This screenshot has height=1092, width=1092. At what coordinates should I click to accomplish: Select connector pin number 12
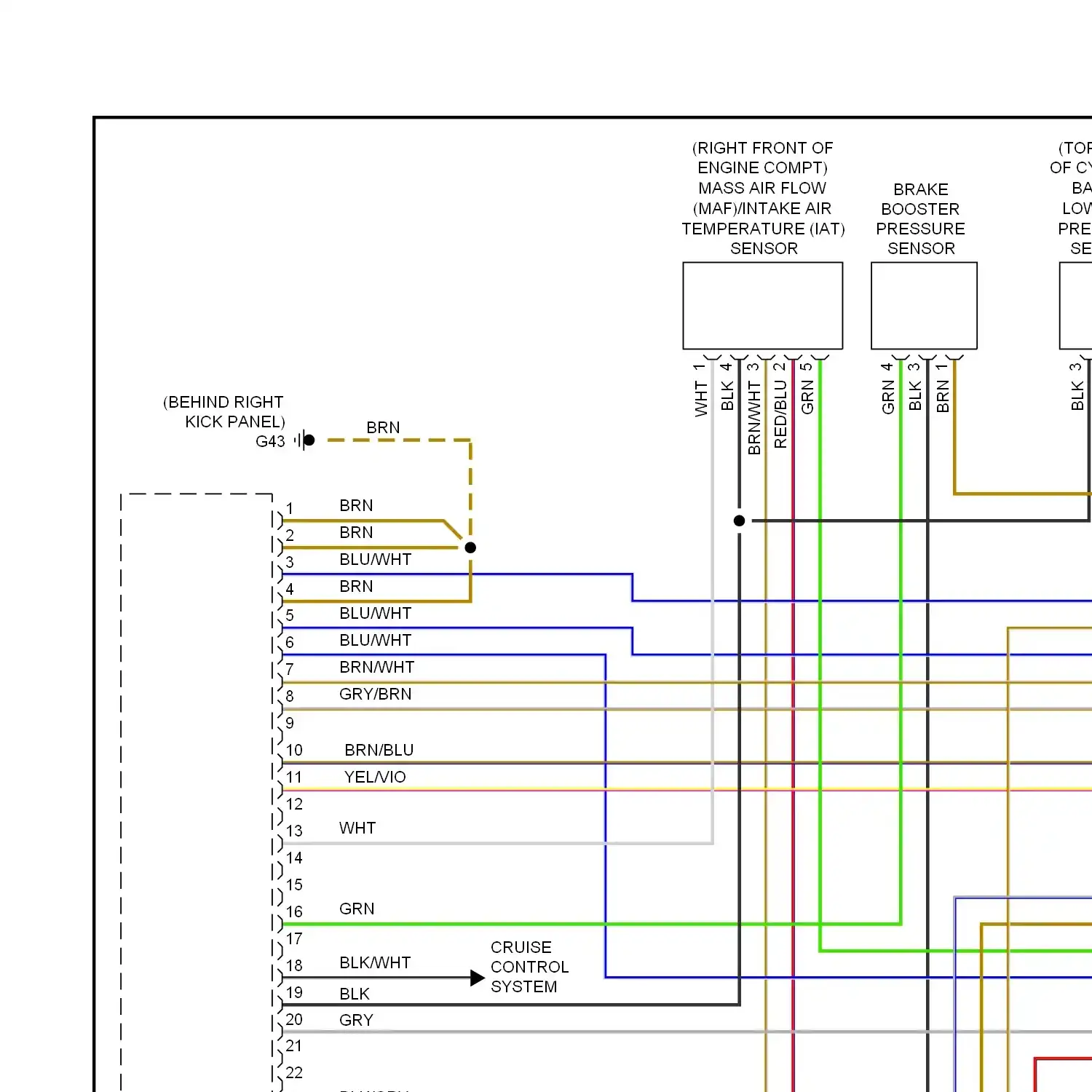point(294,804)
